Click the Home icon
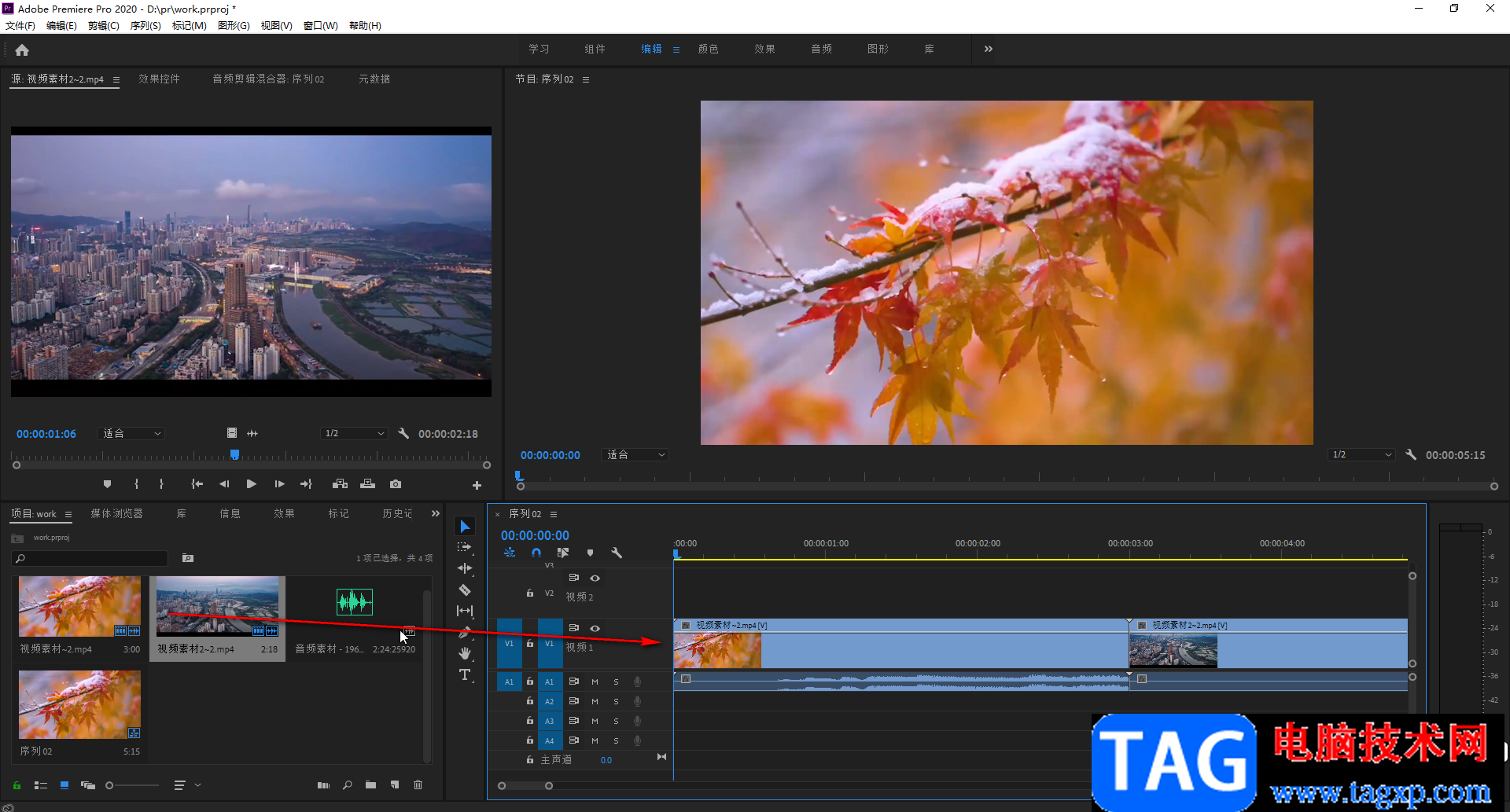 point(22,50)
